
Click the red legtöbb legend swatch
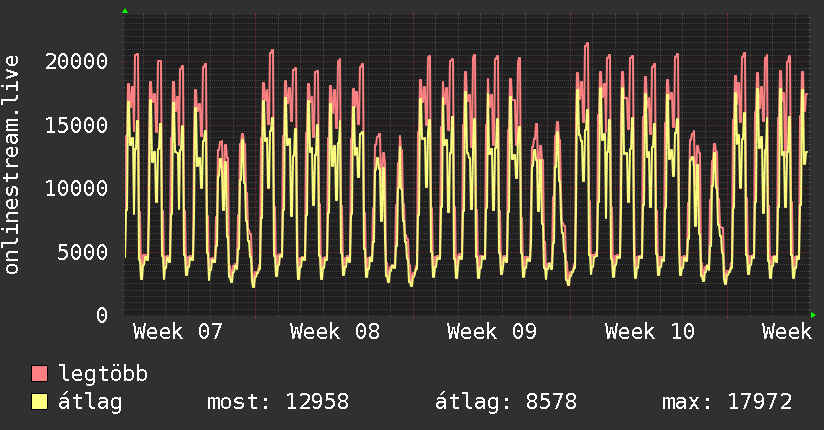(x=40, y=374)
